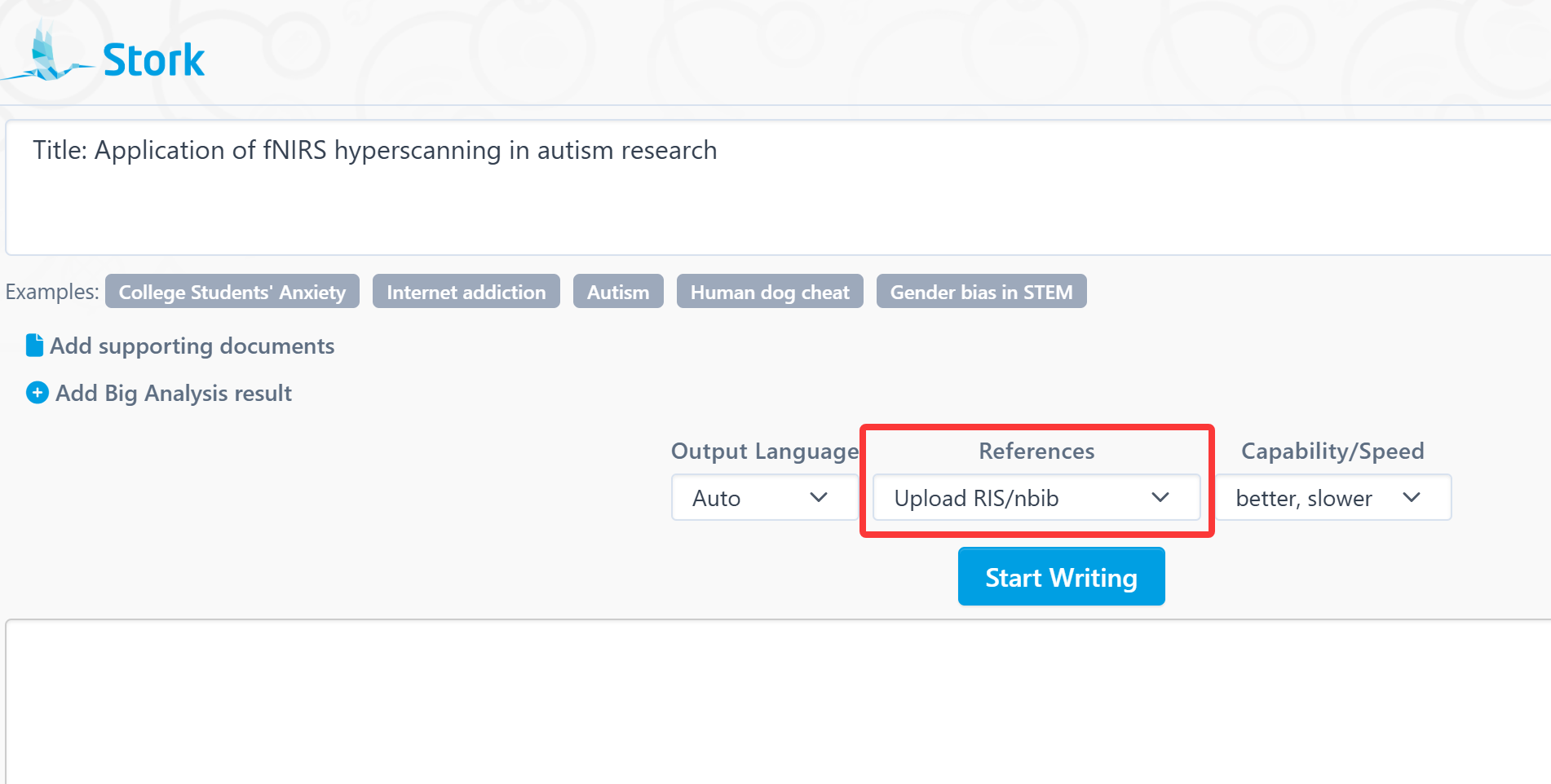The height and width of the screenshot is (784, 1551).
Task: Pick the Autism example tag
Action: click(618, 292)
